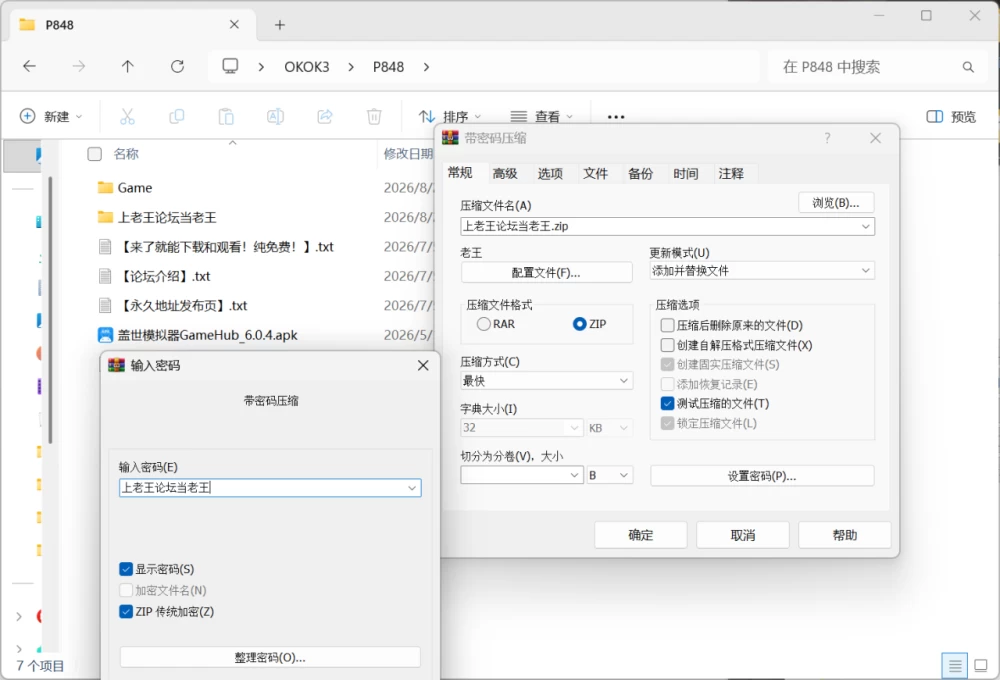Screen dimensions: 1000x680
Task: Open the 排序 sort menu
Action: pyautogui.click(x=450, y=117)
